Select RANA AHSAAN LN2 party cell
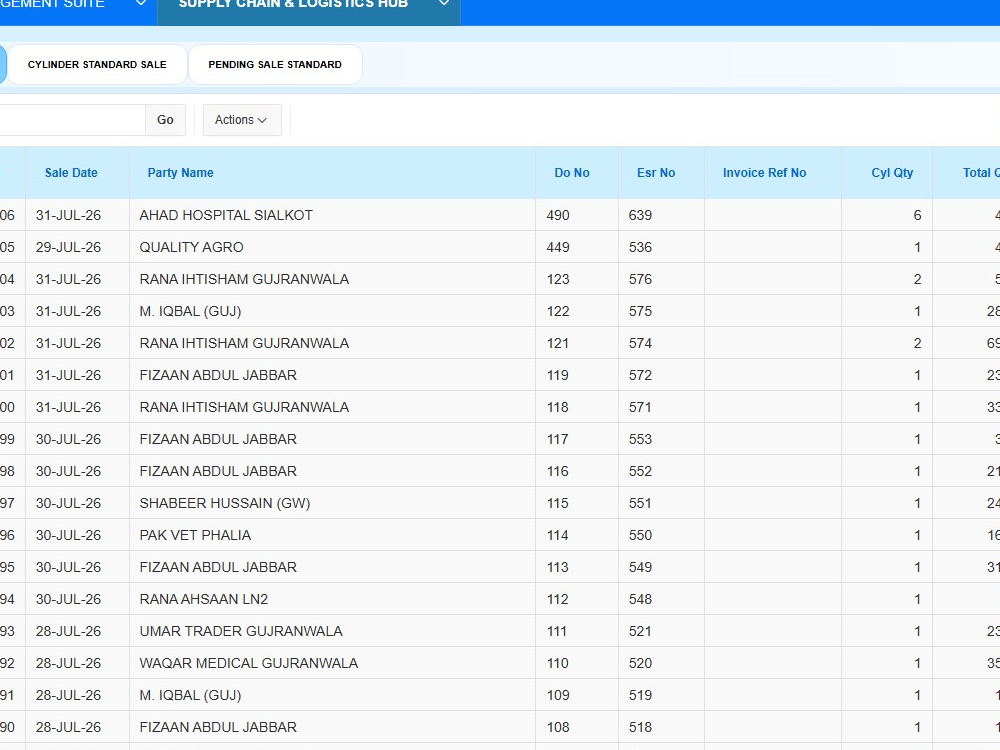 pyautogui.click(x=332, y=599)
